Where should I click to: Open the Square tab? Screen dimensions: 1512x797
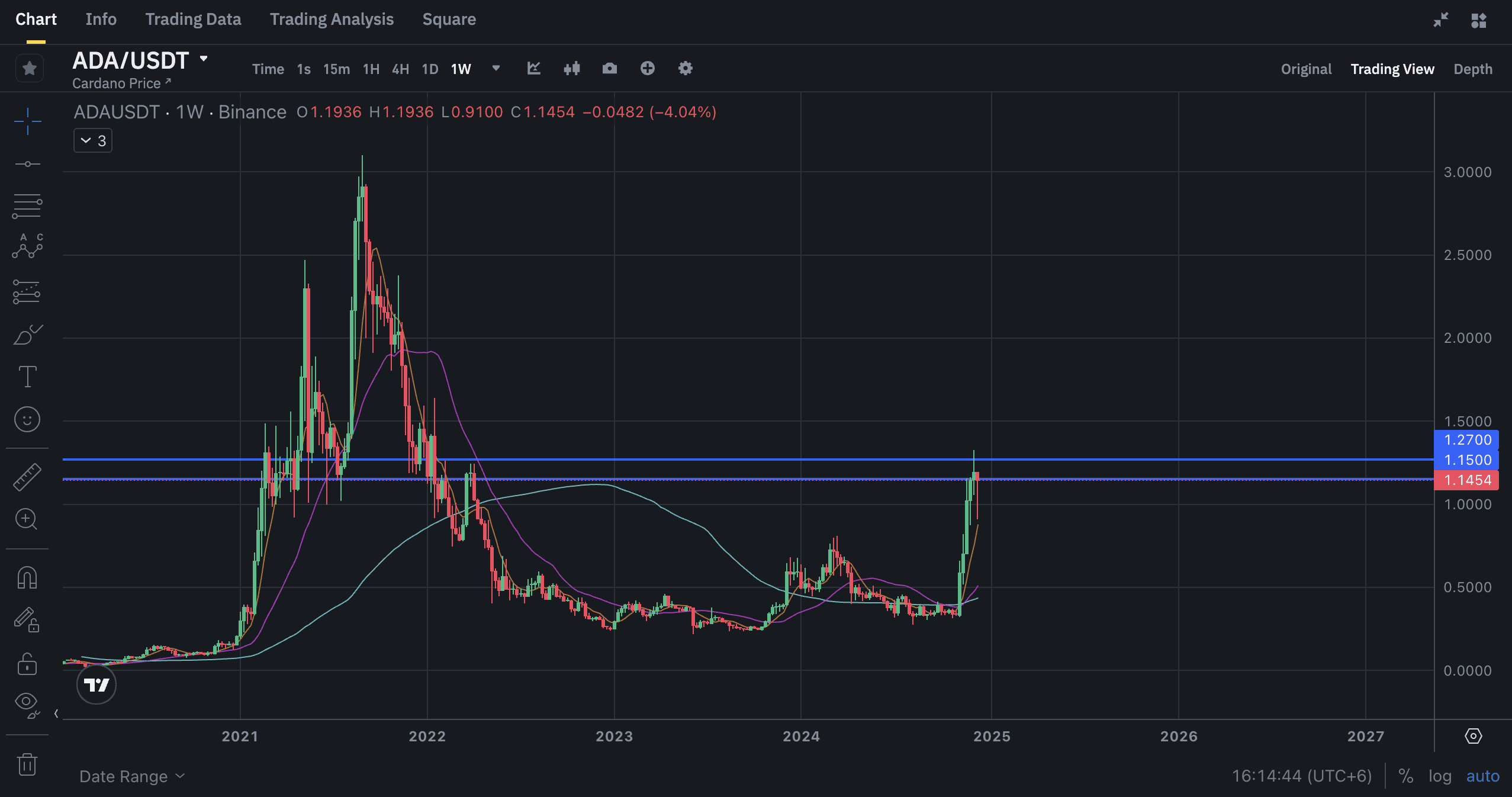click(x=449, y=20)
